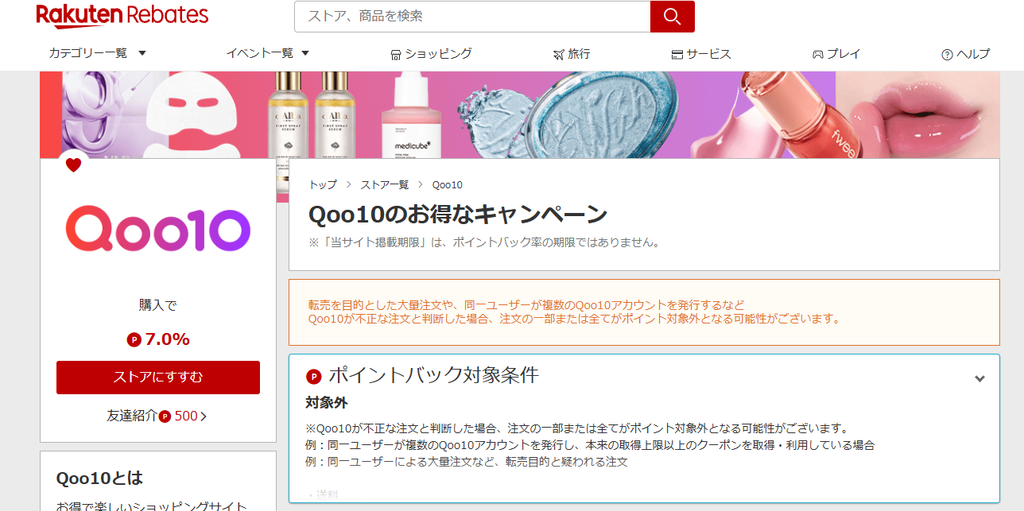Click the airplane travel icon
The width and height of the screenshot is (1024, 511).
[x=558, y=55]
